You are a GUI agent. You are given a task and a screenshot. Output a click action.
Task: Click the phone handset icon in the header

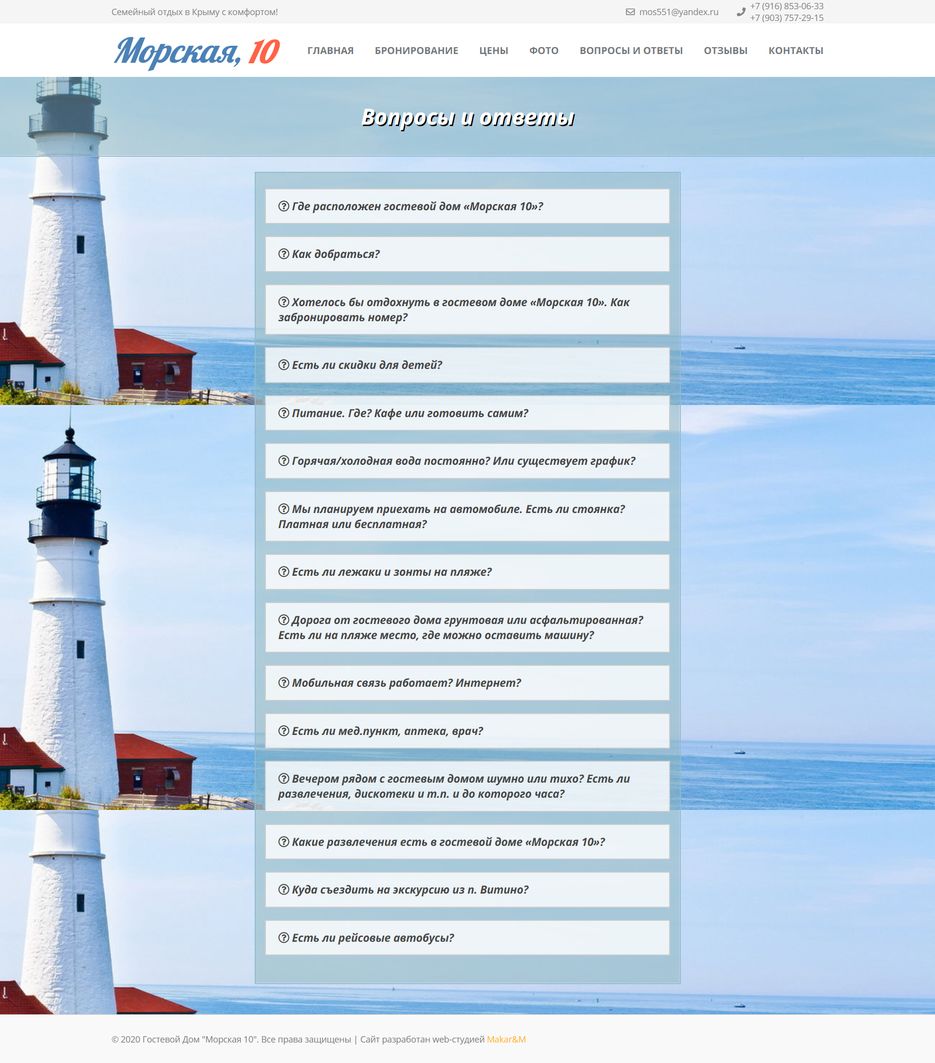741,12
